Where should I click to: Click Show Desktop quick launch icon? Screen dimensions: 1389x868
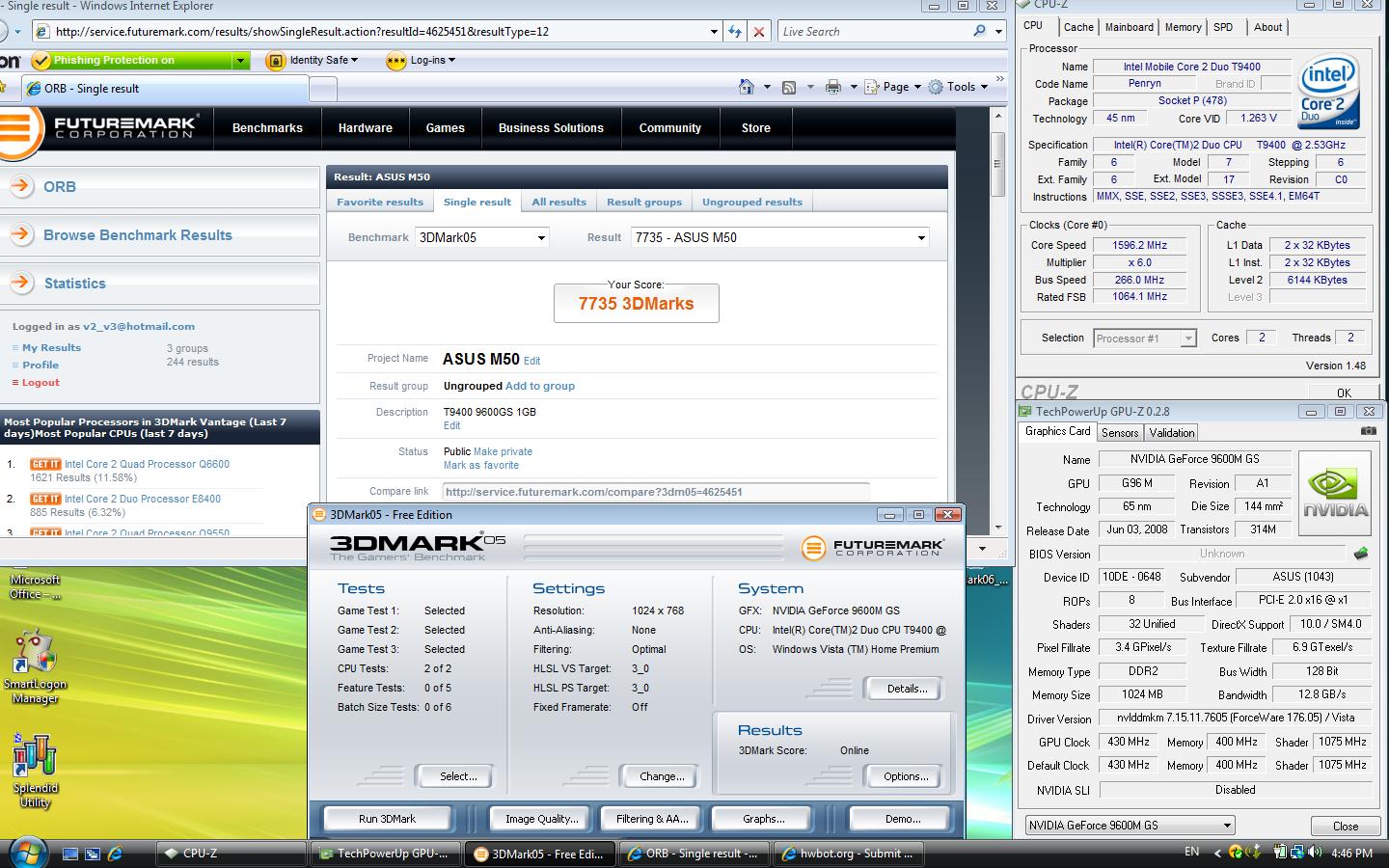69,854
